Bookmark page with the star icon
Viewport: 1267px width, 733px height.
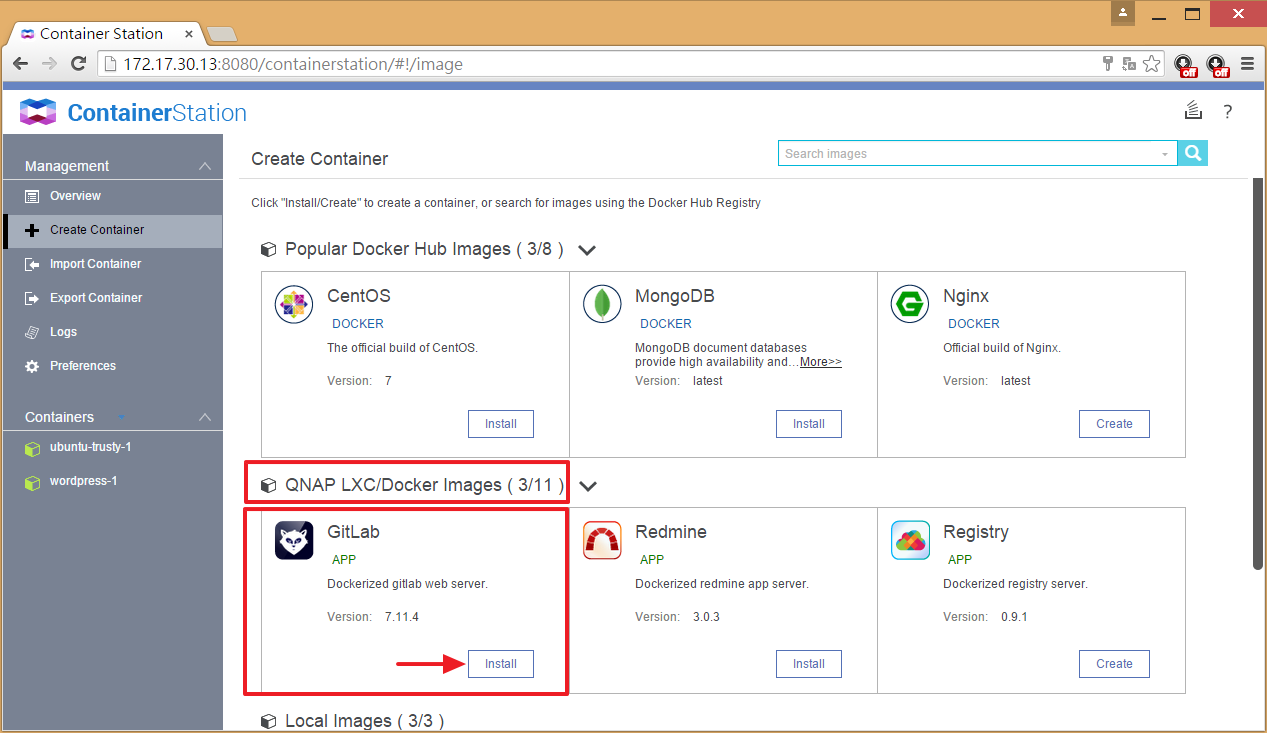[1152, 64]
